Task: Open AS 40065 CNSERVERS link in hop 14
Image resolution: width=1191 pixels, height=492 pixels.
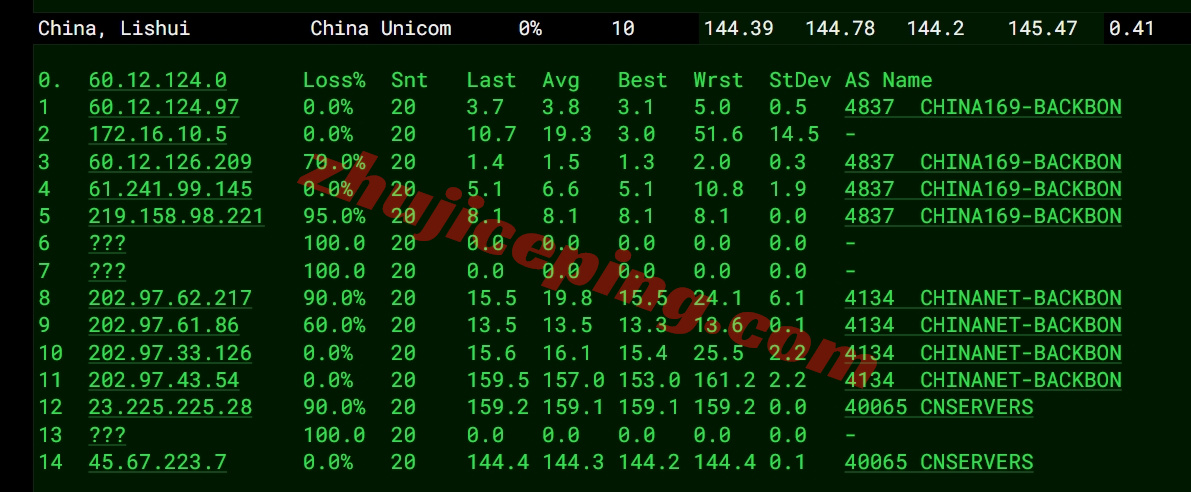Action: pyautogui.click(x=939, y=462)
